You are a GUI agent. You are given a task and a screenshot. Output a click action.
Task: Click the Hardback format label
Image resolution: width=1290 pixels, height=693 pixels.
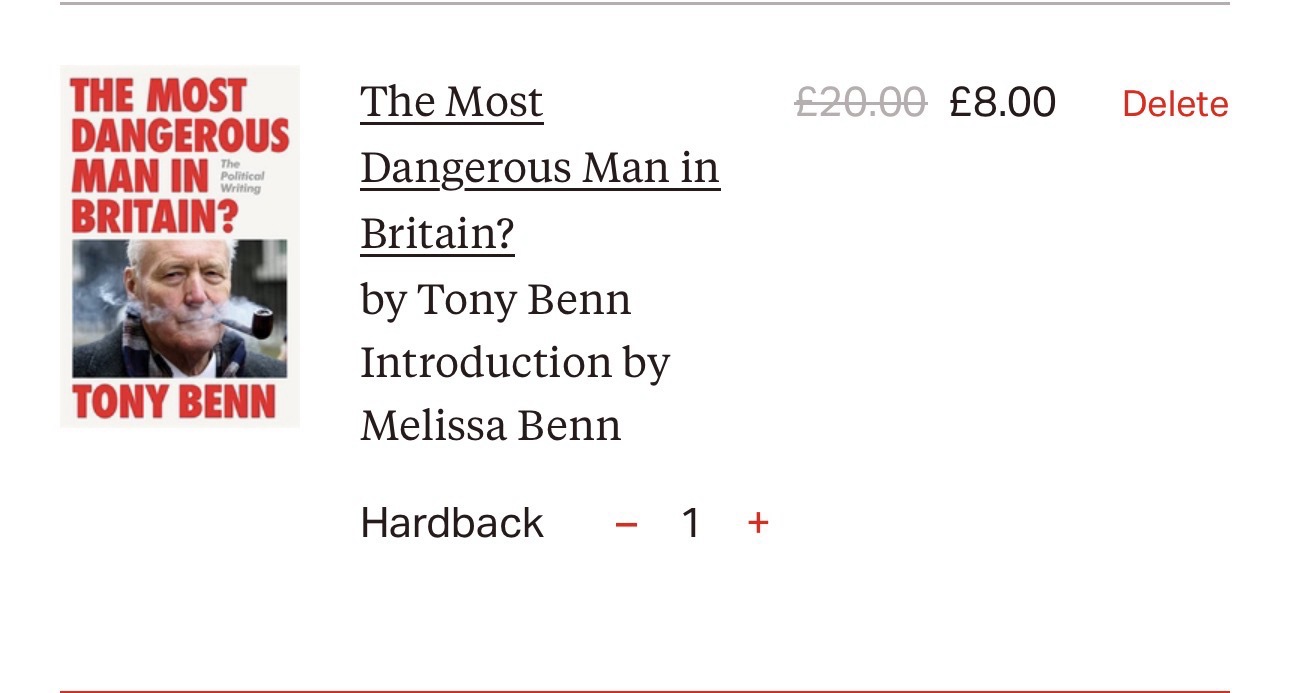point(452,523)
